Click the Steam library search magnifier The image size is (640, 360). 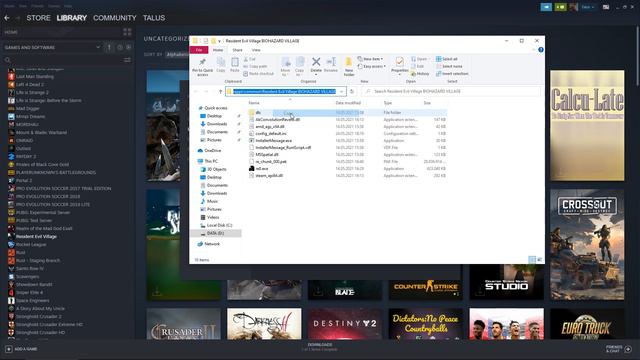coord(7,60)
